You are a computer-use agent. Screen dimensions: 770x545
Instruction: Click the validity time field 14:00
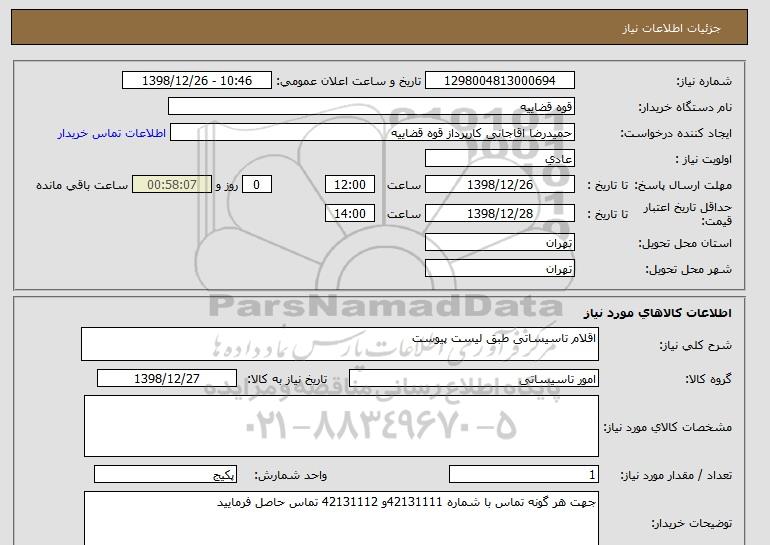(350, 214)
